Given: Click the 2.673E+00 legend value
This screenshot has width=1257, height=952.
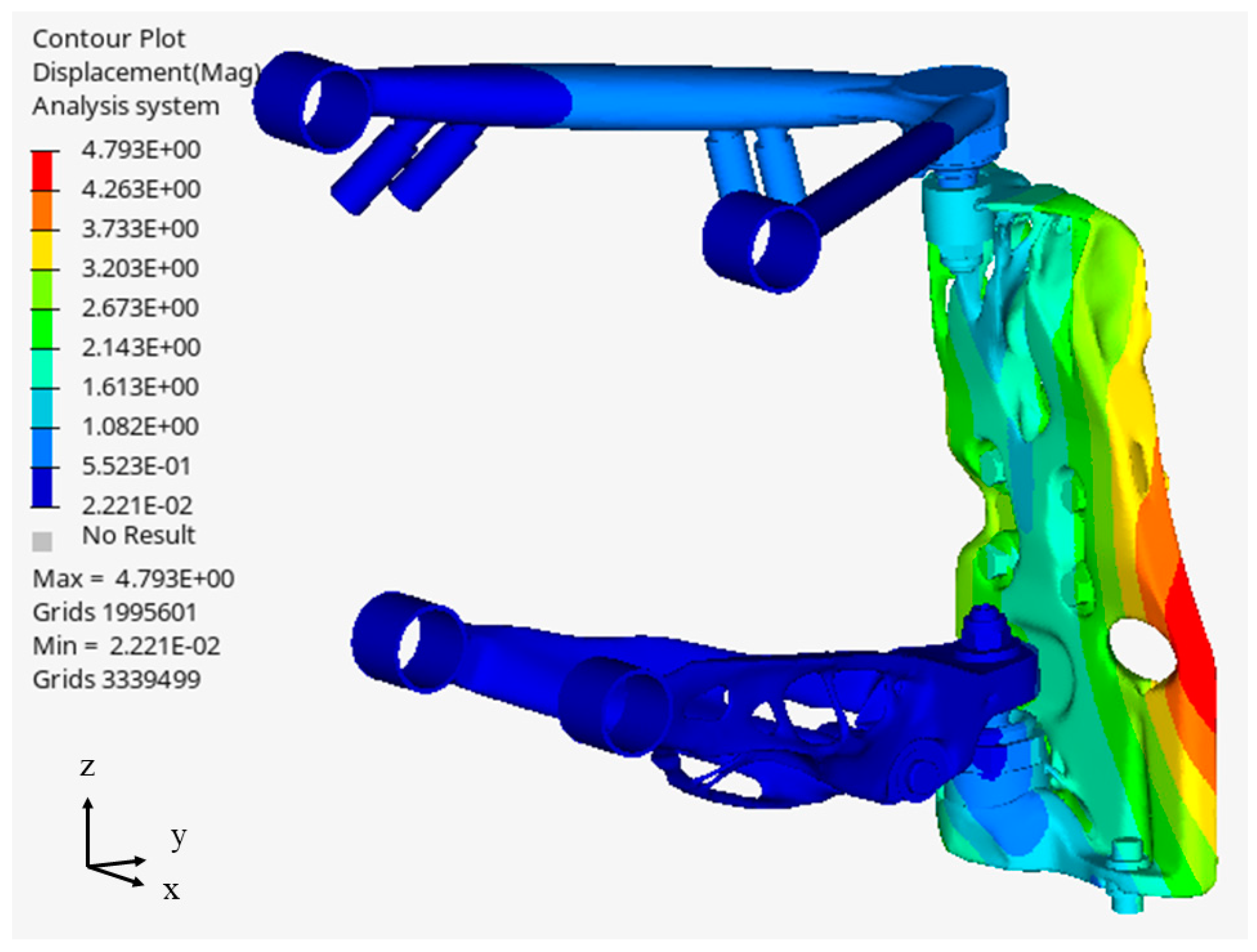Looking at the screenshot, I should [140, 308].
